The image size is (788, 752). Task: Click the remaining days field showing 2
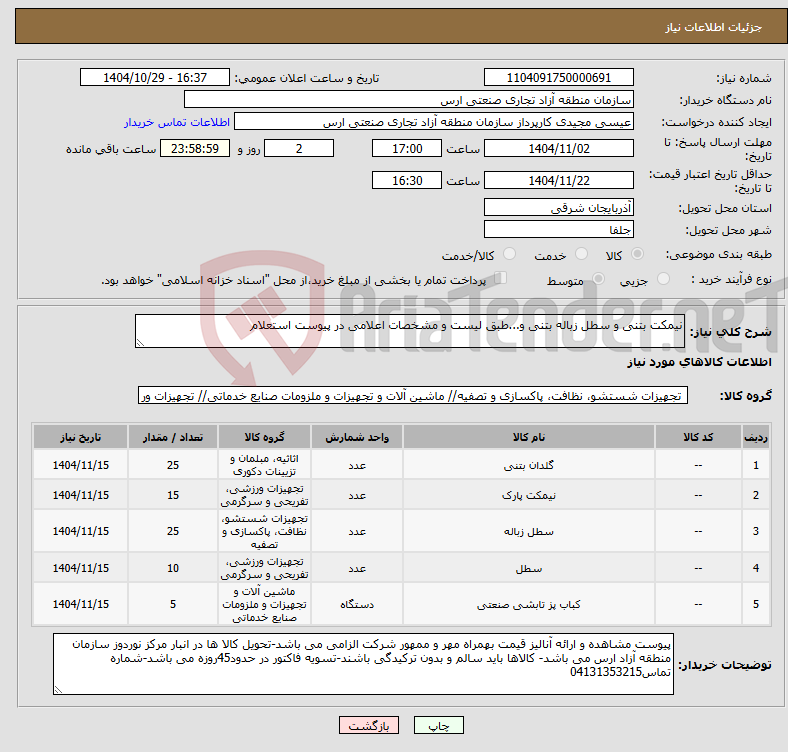pyautogui.click(x=299, y=148)
